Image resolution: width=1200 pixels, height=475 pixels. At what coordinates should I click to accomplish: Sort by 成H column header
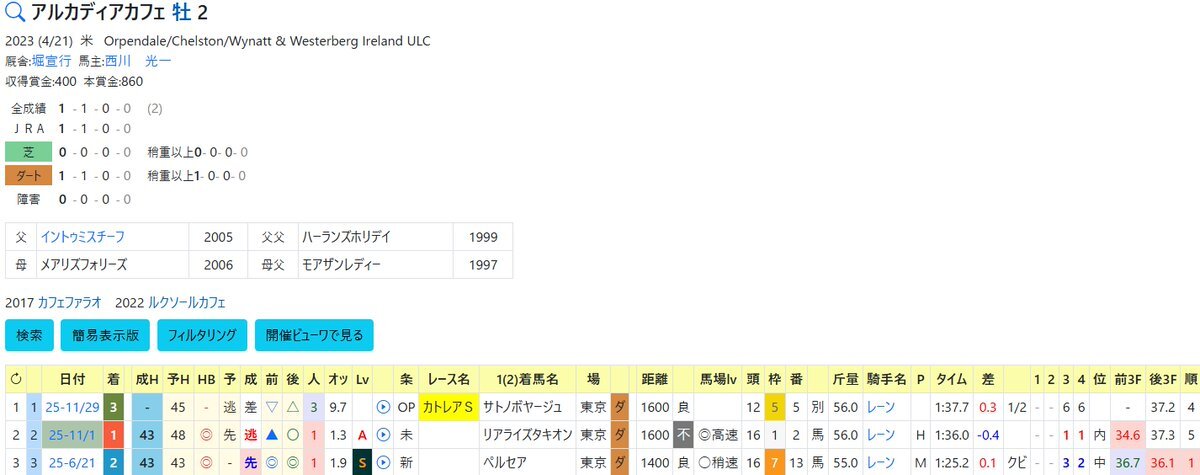[x=146, y=380]
